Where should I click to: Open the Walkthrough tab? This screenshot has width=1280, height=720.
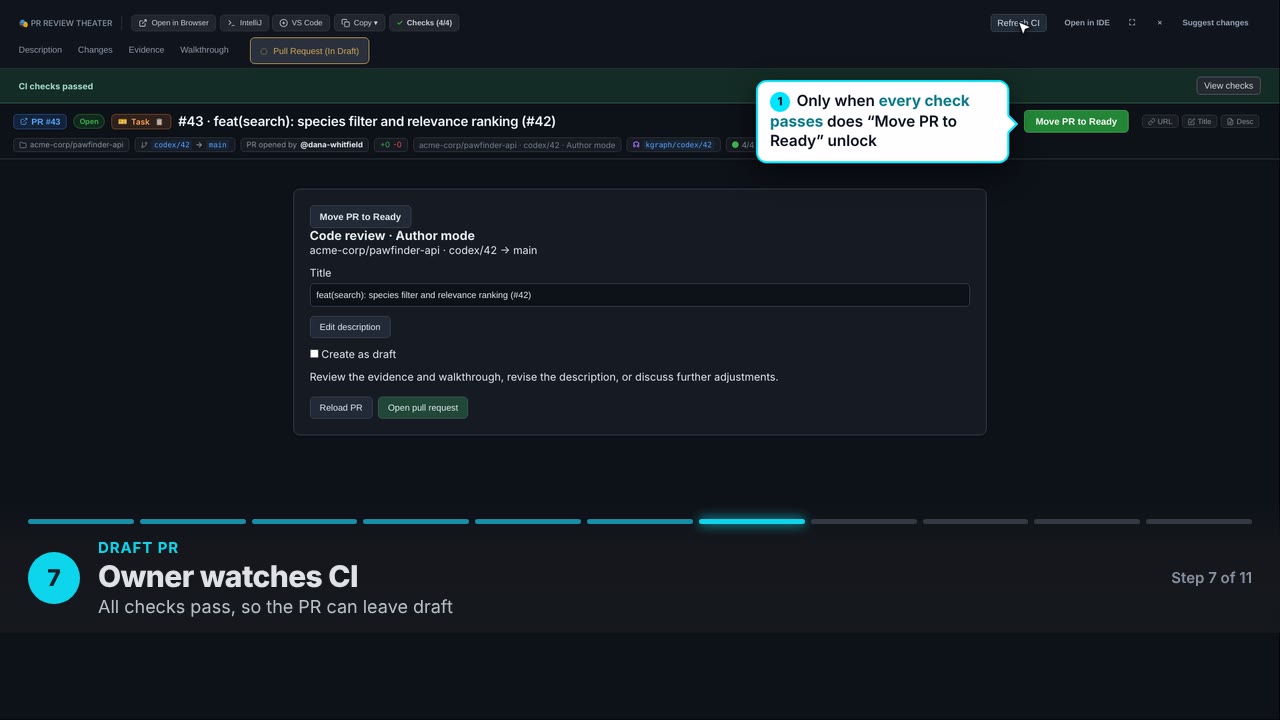pos(204,50)
